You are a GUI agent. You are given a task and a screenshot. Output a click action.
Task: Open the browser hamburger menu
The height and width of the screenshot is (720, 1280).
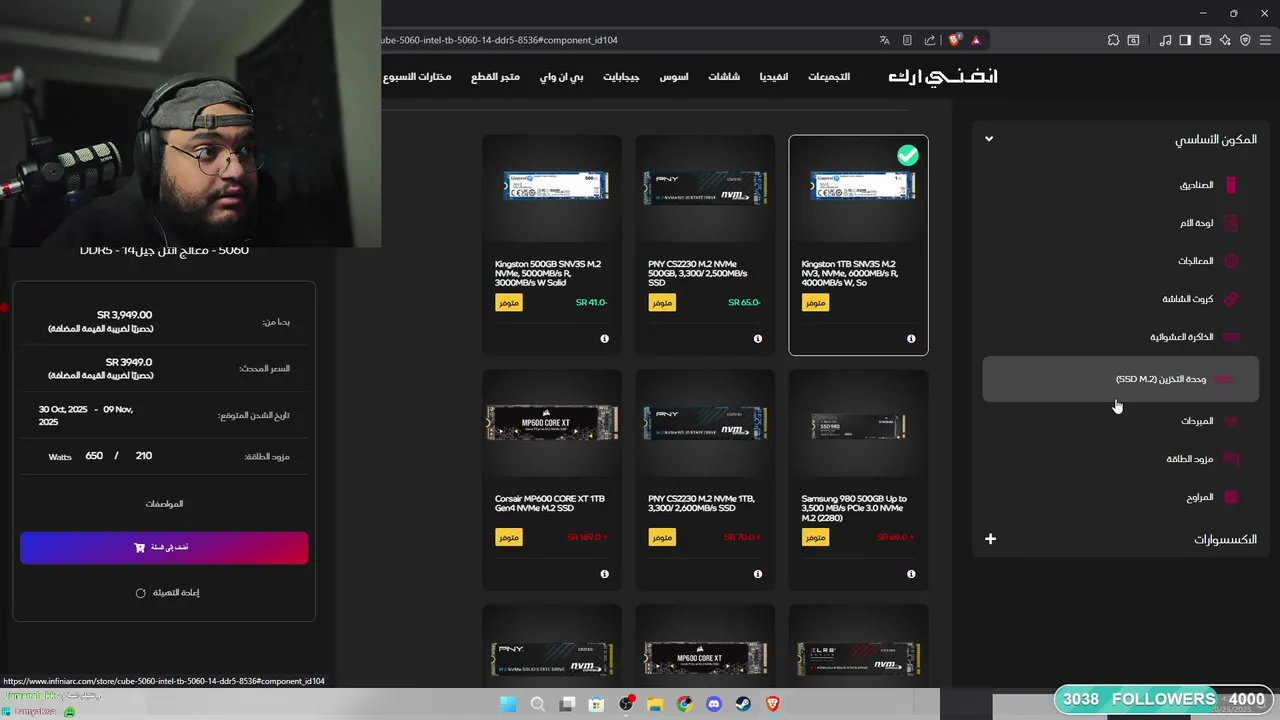(1265, 40)
